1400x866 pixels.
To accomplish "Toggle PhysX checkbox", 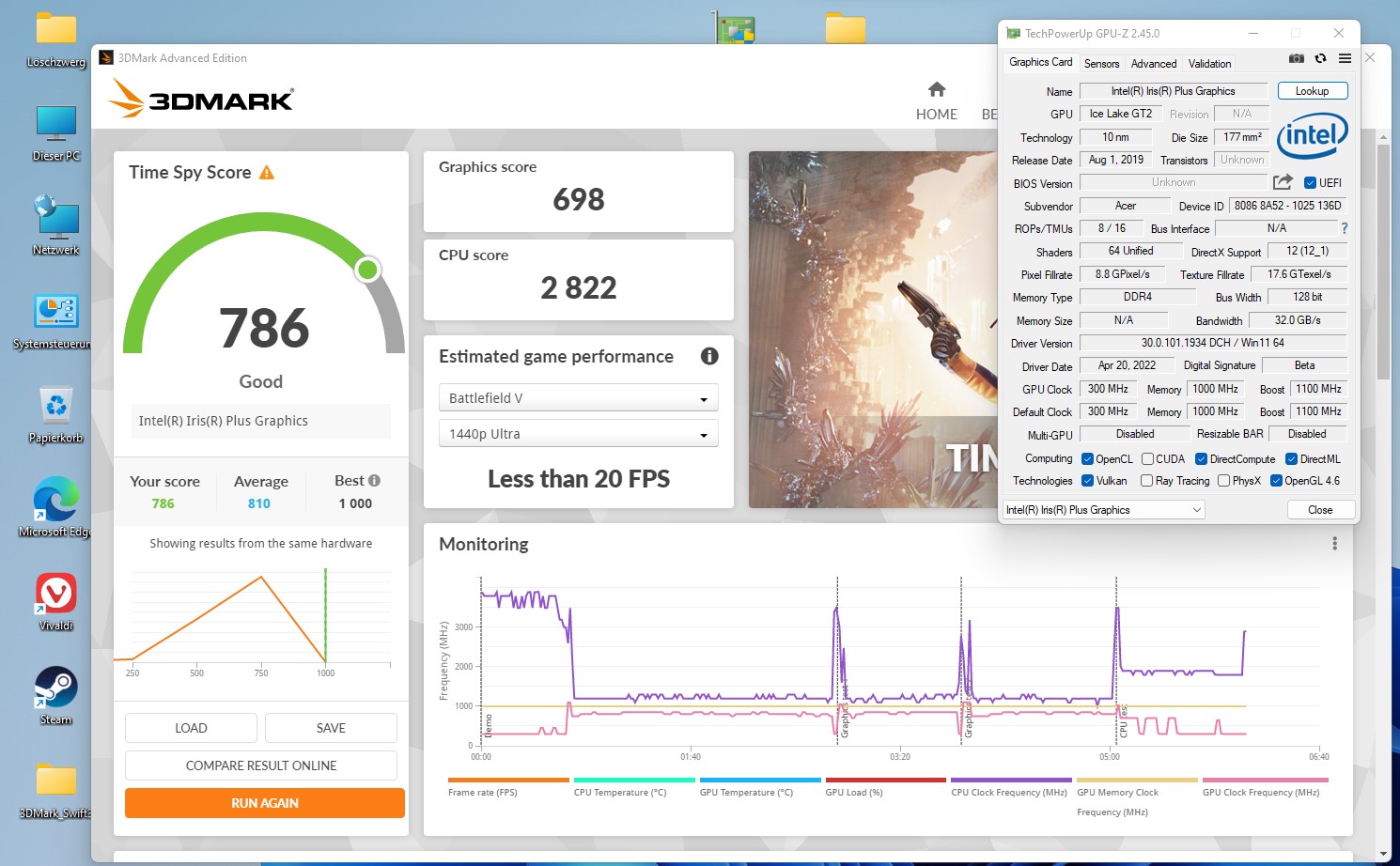I will click(1223, 481).
